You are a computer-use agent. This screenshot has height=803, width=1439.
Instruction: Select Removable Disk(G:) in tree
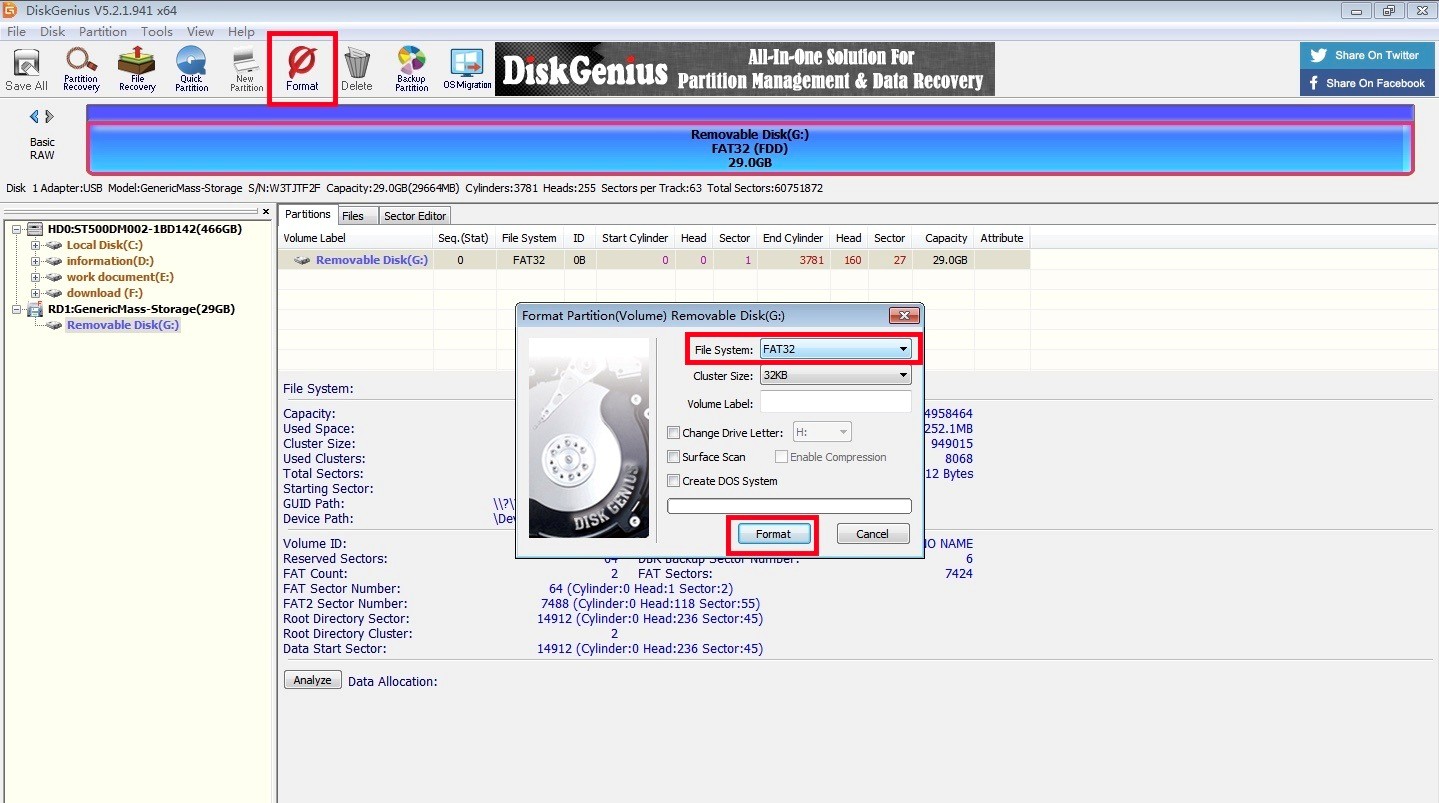[123, 325]
